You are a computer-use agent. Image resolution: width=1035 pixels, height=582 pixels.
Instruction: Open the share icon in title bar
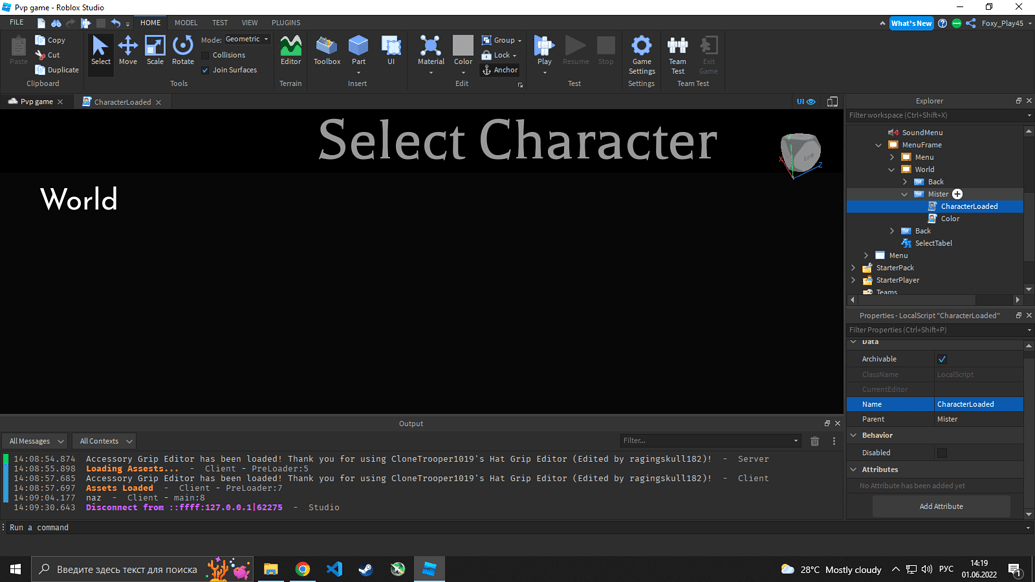coord(971,23)
